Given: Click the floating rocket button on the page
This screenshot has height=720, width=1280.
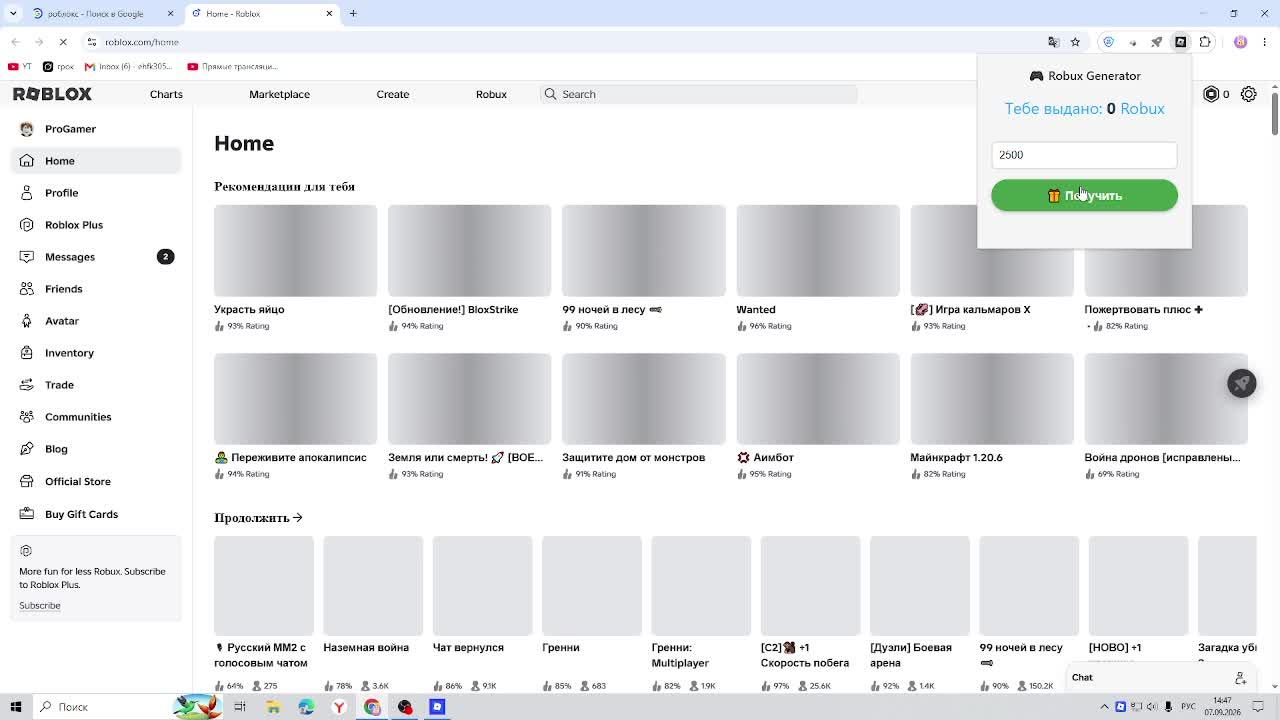Looking at the screenshot, I should click(1242, 383).
